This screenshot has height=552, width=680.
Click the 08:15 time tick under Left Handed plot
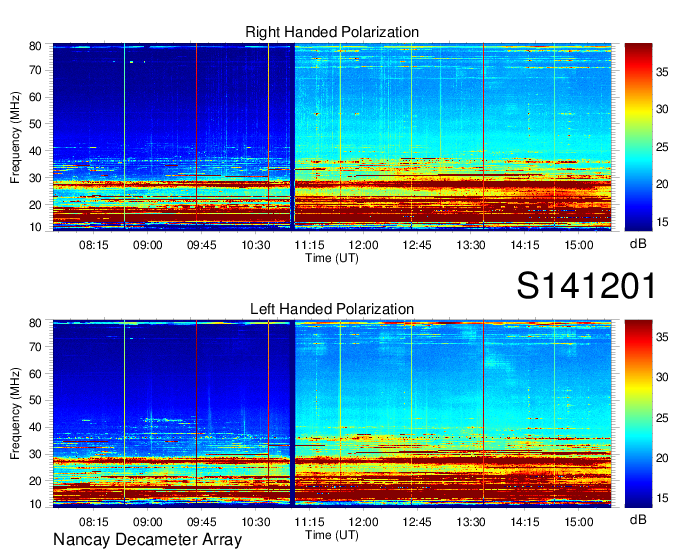pos(93,522)
